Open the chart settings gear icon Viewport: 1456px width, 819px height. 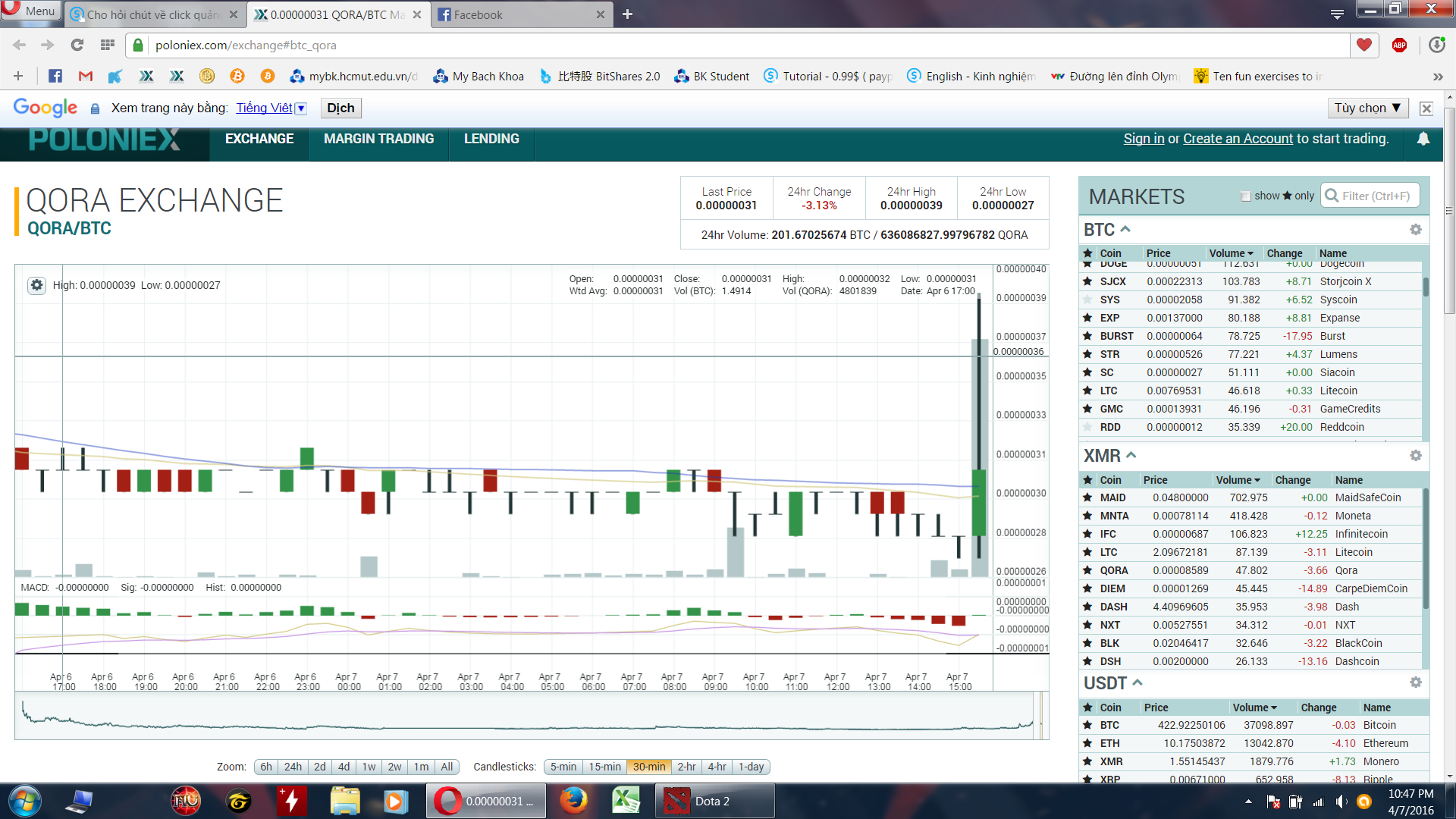[36, 285]
